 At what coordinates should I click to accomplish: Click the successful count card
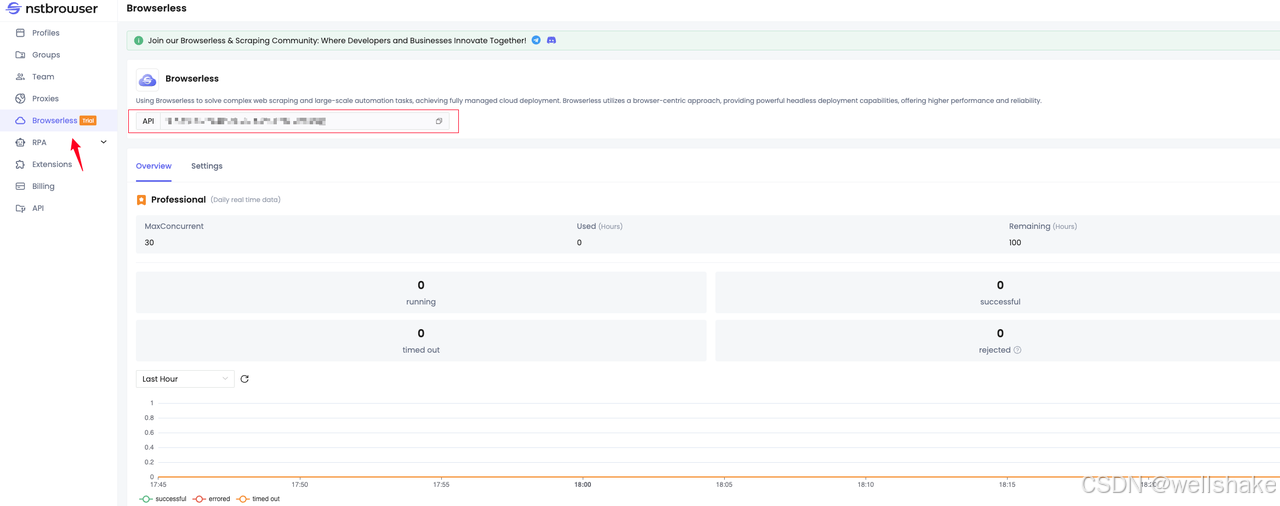click(1000, 293)
